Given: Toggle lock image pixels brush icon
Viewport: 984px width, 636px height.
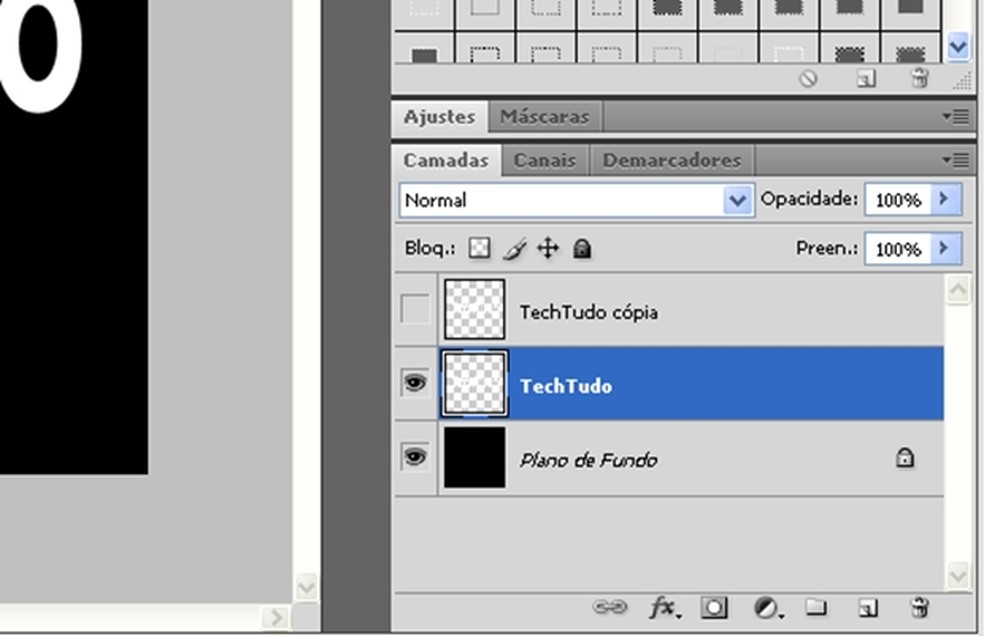Looking at the screenshot, I should tap(515, 249).
